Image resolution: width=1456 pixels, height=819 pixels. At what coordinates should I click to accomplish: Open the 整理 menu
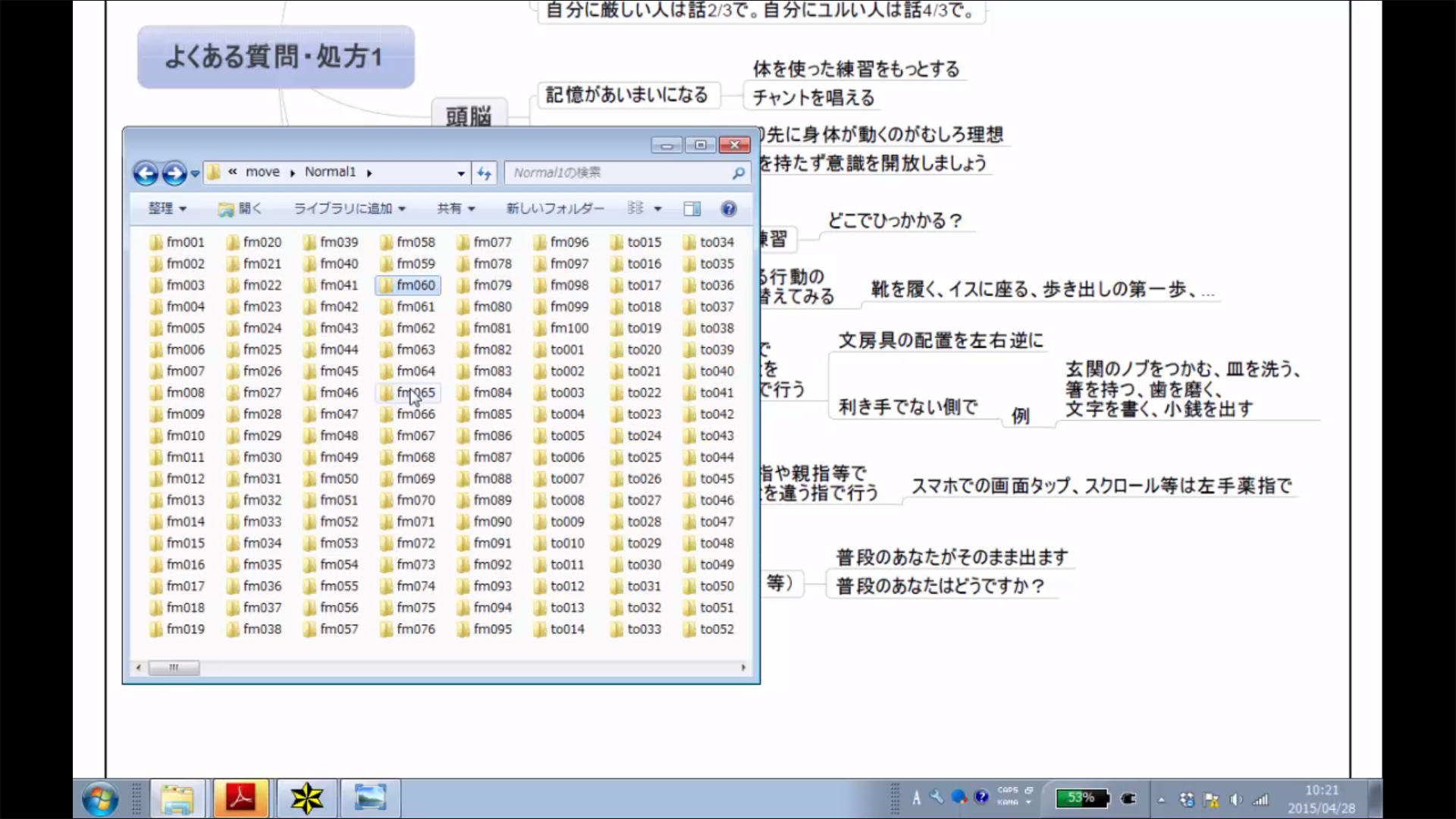click(x=167, y=209)
